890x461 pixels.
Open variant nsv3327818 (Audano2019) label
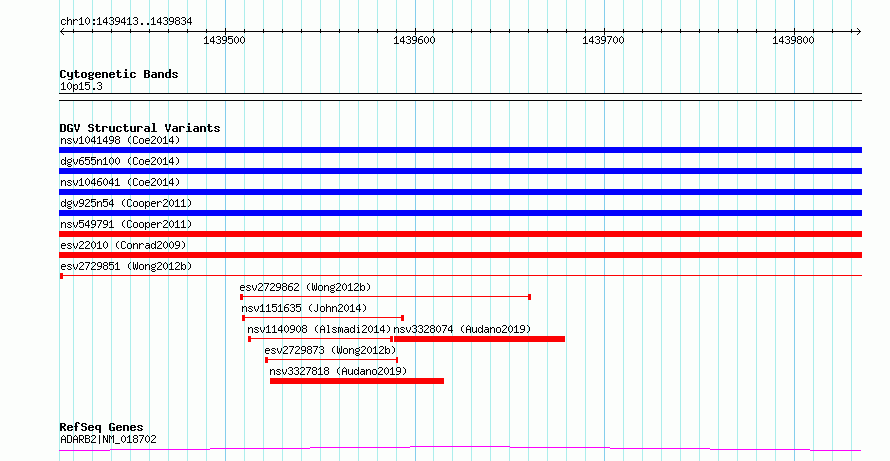tap(338, 371)
